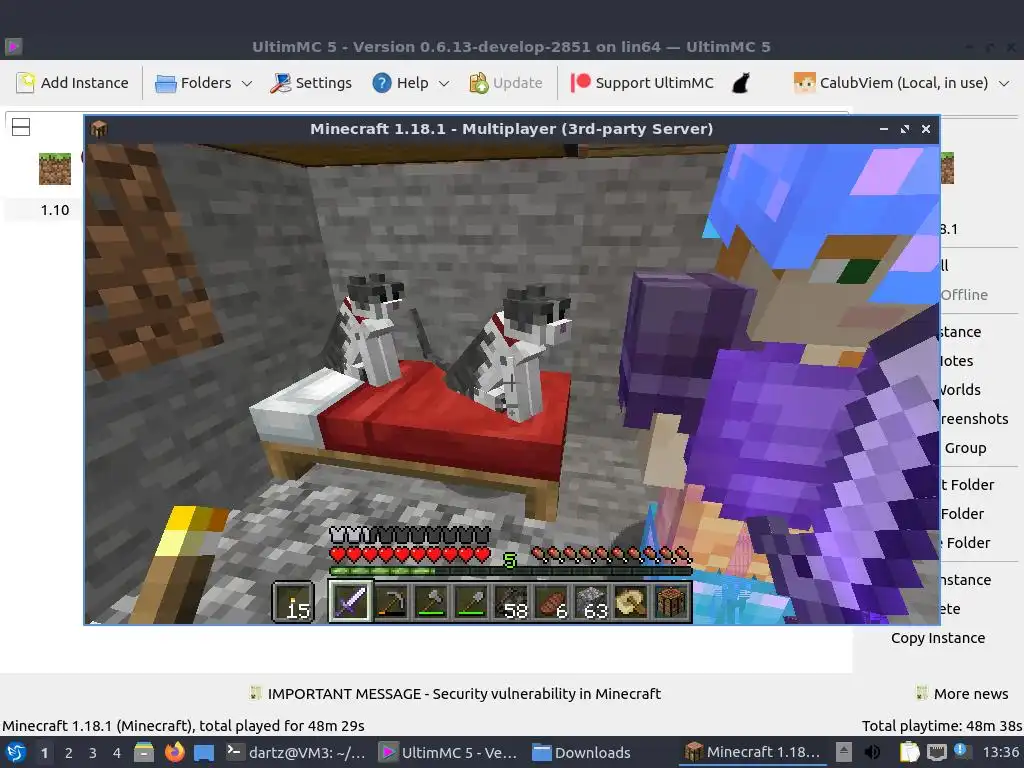1024x768 pixels.
Task: Click the Add Instance toolbar button
Action: point(72,83)
